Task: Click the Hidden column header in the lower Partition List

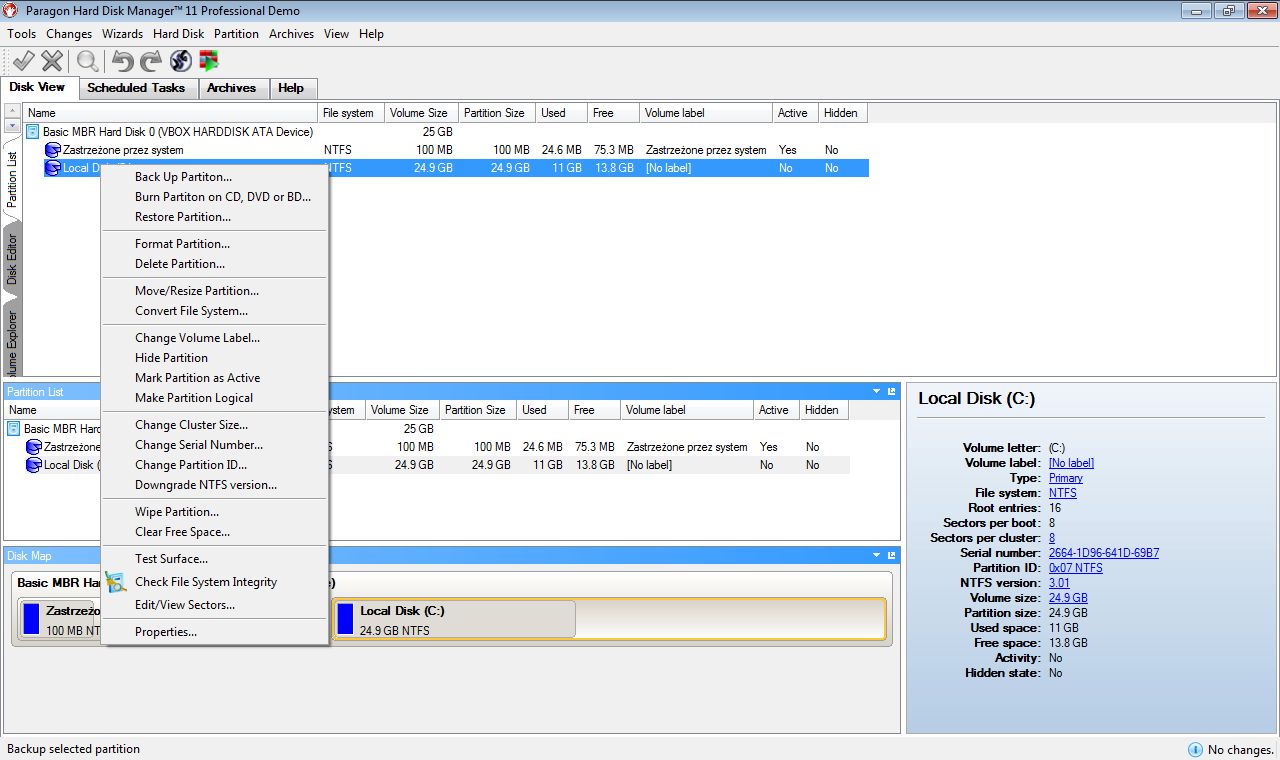Action: click(824, 410)
